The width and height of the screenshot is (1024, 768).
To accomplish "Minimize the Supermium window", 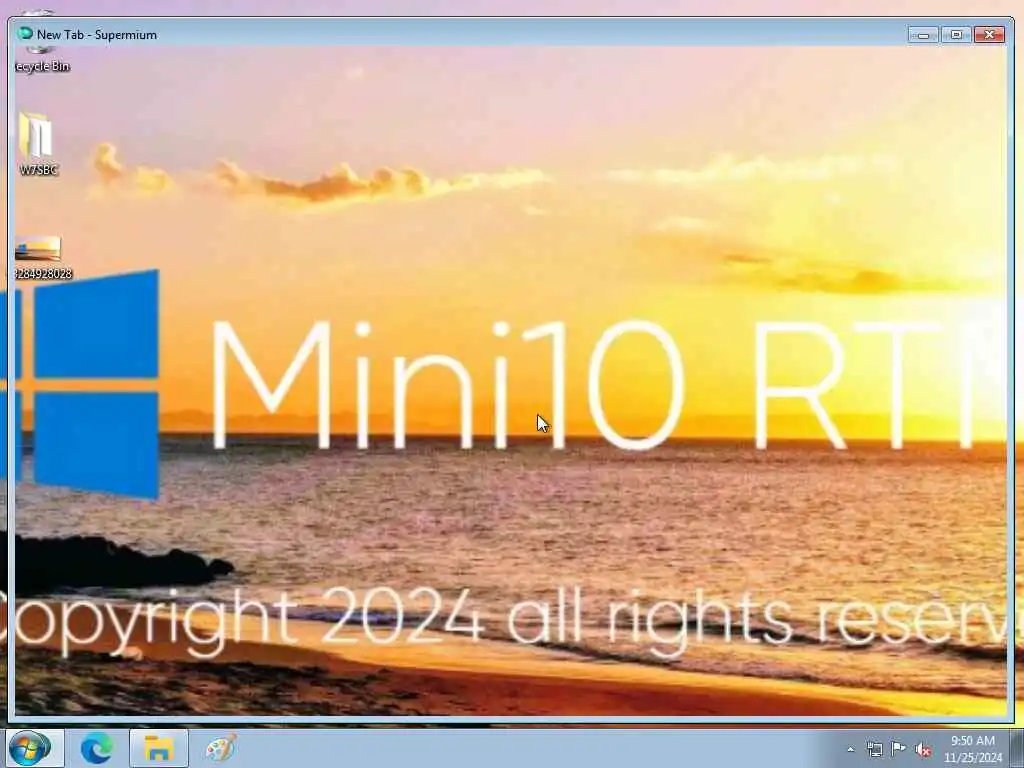I will point(923,35).
